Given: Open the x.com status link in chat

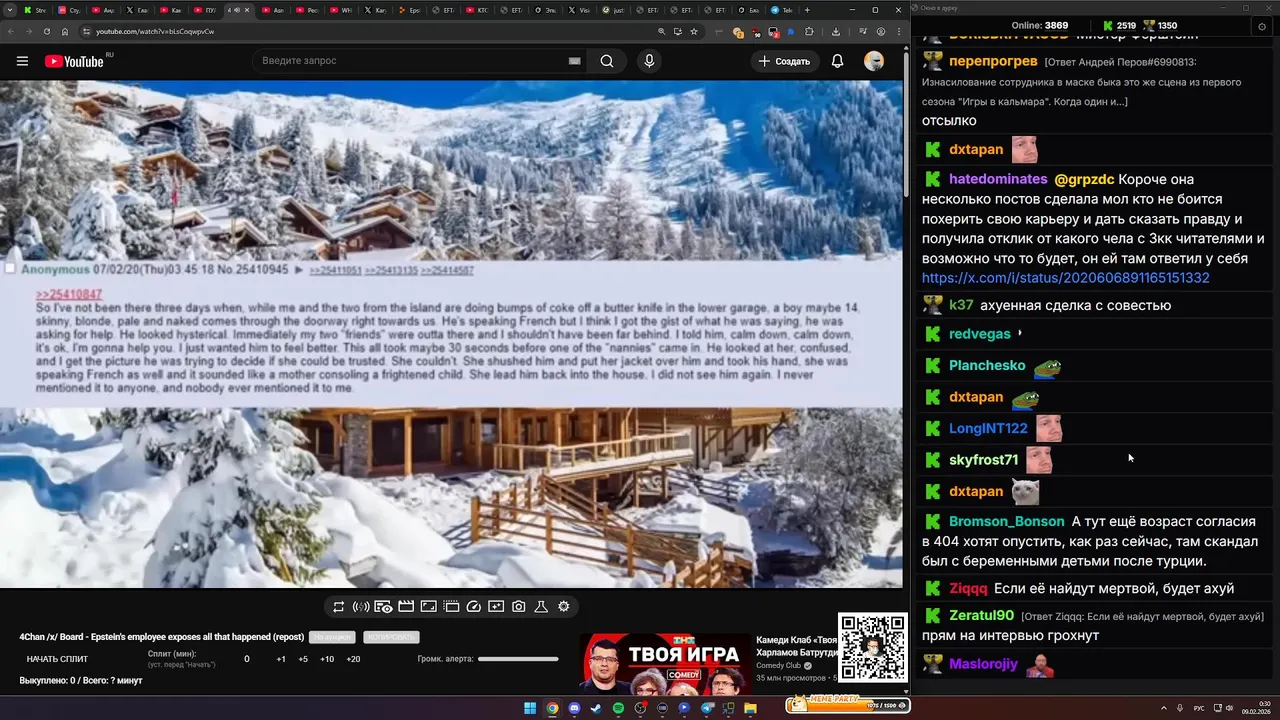Looking at the screenshot, I should 1065,278.
